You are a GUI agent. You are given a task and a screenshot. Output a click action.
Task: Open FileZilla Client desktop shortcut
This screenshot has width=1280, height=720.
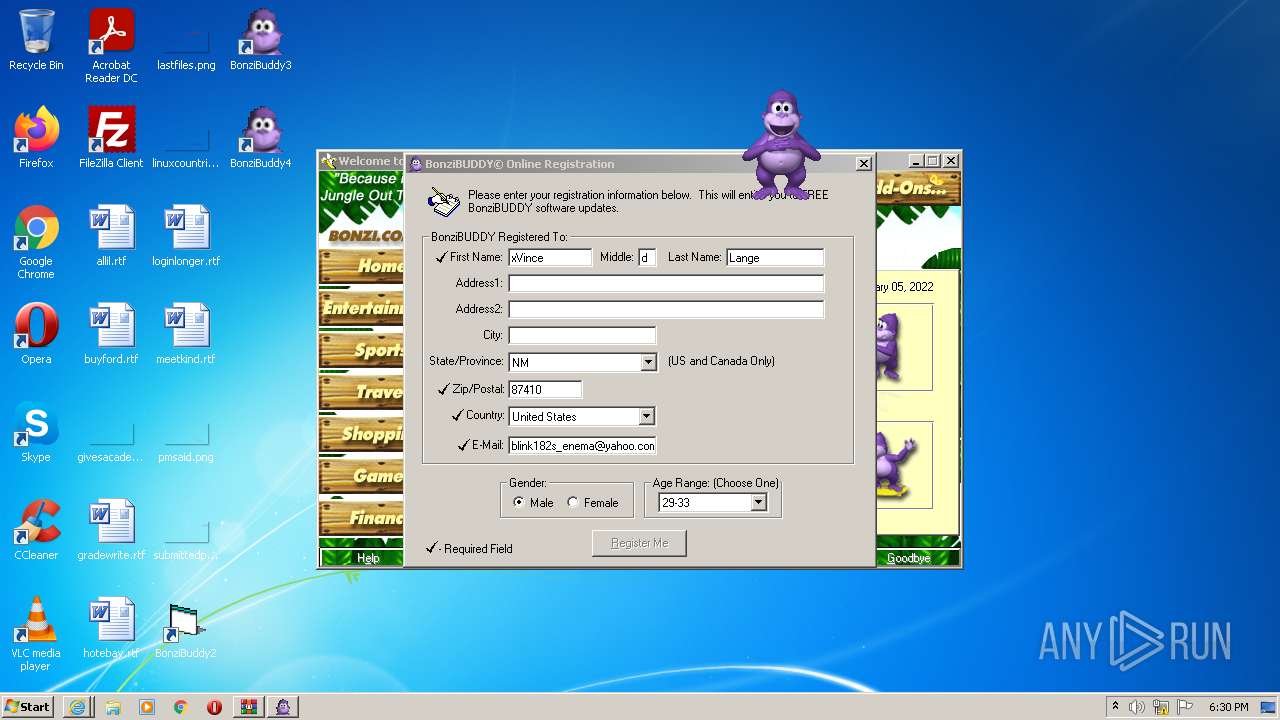[x=111, y=138]
